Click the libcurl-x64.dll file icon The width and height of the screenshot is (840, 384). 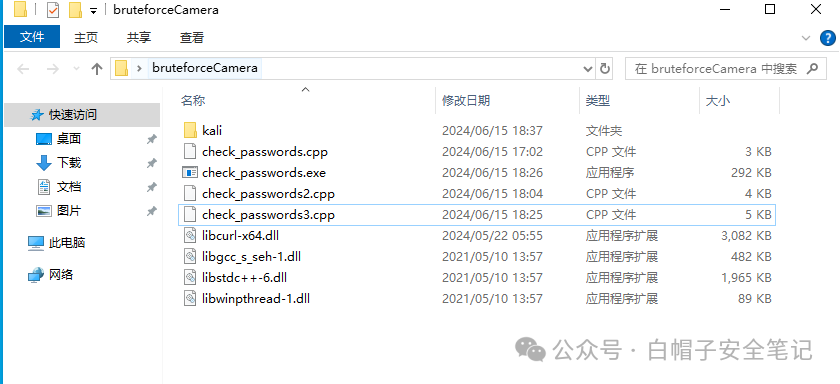(190, 236)
